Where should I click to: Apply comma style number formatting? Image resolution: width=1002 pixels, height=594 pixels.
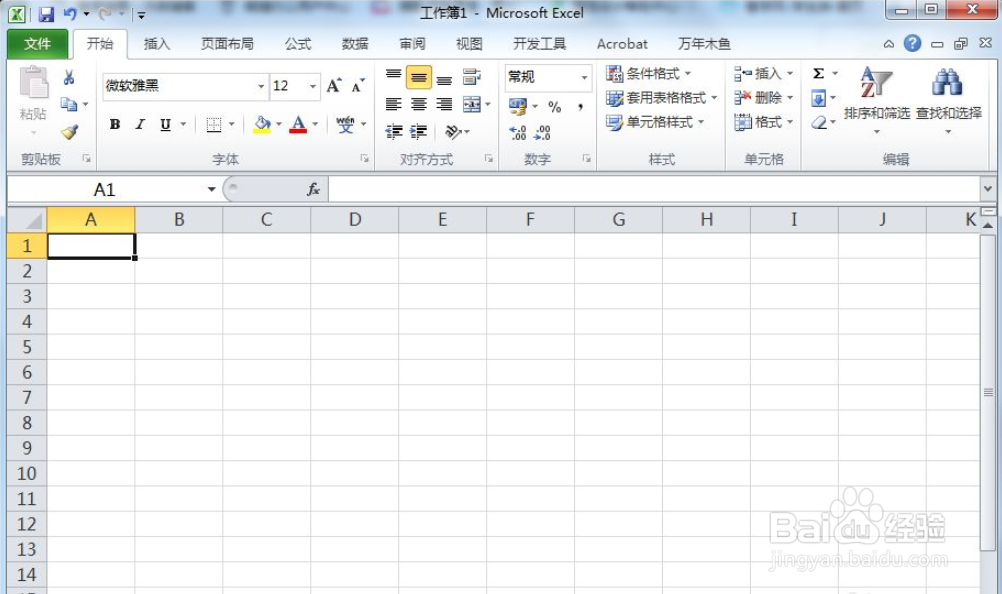[x=580, y=107]
